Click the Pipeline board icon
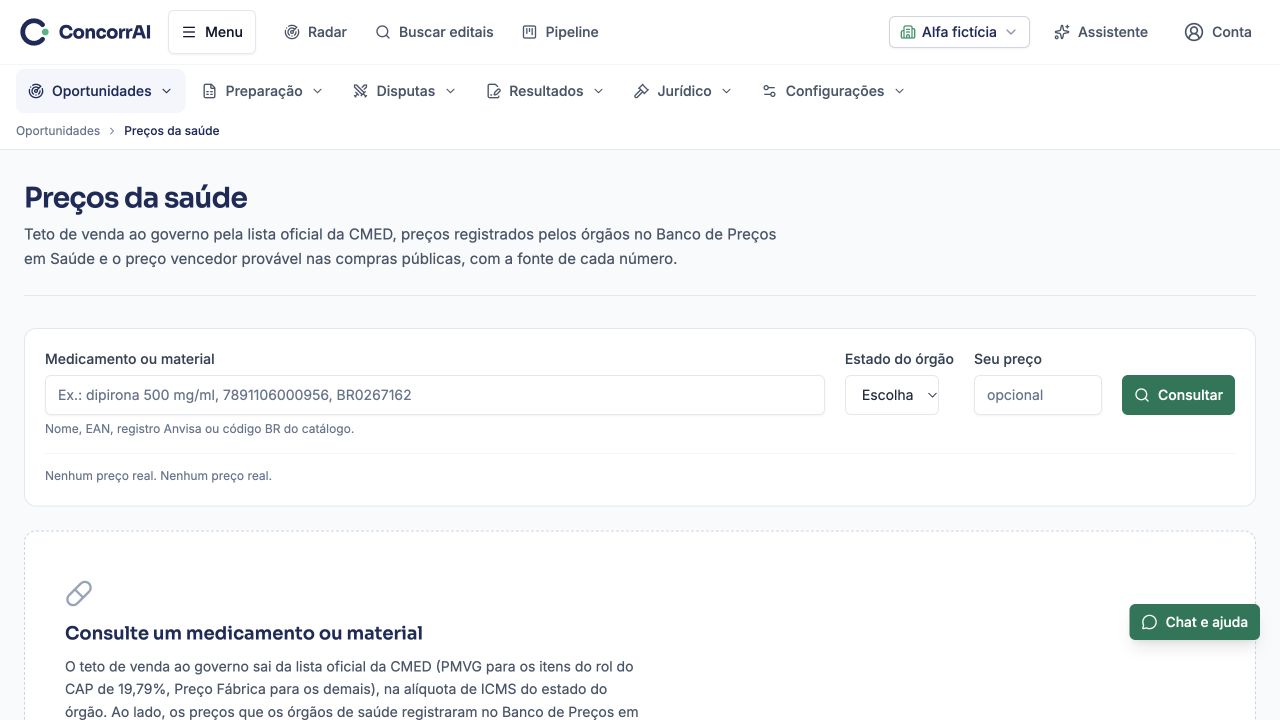Viewport: 1280px width, 720px height. pos(530,32)
